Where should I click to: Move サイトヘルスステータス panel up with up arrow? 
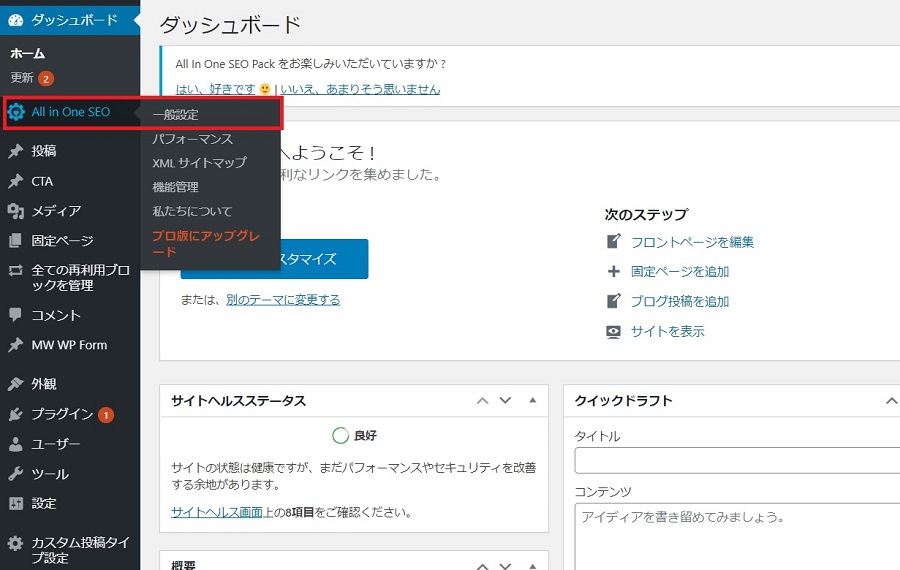(x=483, y=401)
